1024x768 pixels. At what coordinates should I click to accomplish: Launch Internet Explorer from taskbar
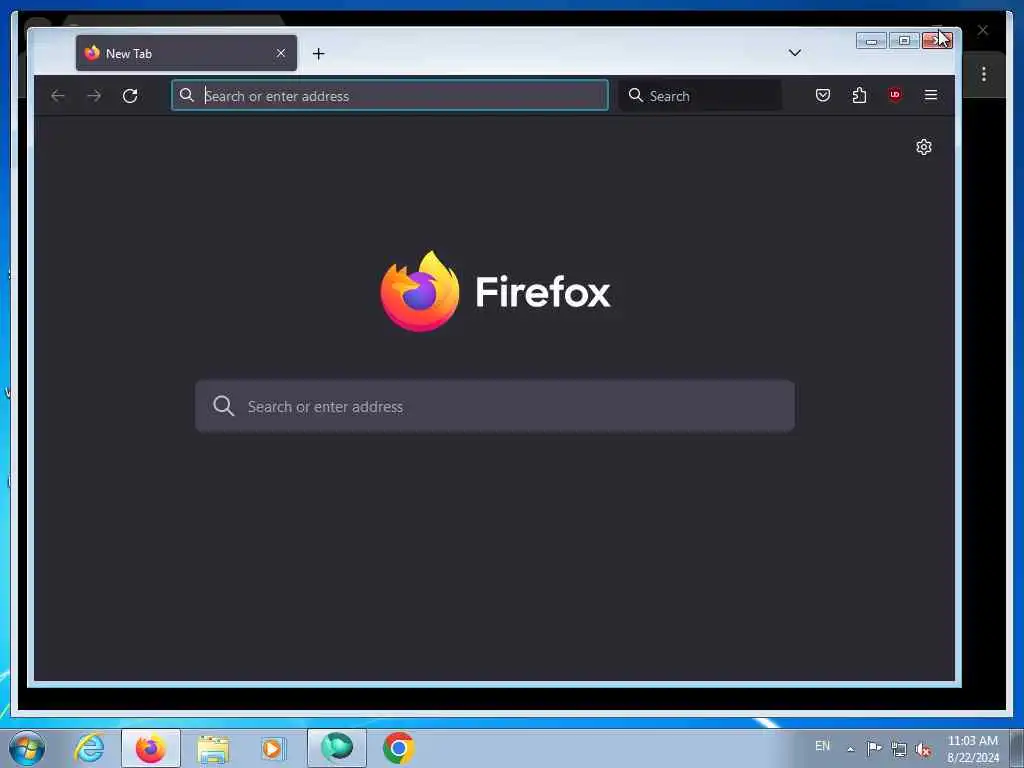(89, 748)
